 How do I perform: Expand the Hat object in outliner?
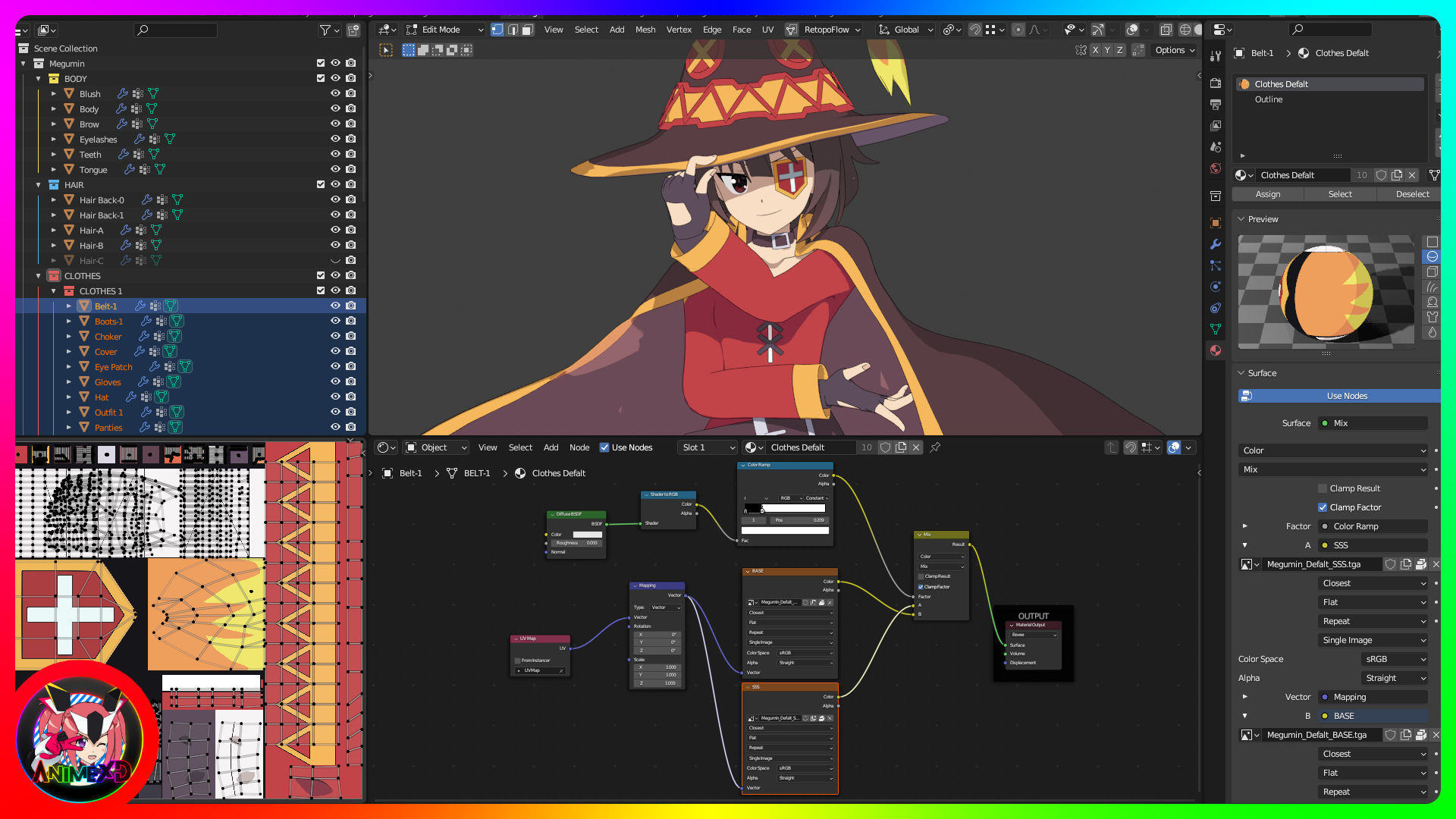coord(69,397)
